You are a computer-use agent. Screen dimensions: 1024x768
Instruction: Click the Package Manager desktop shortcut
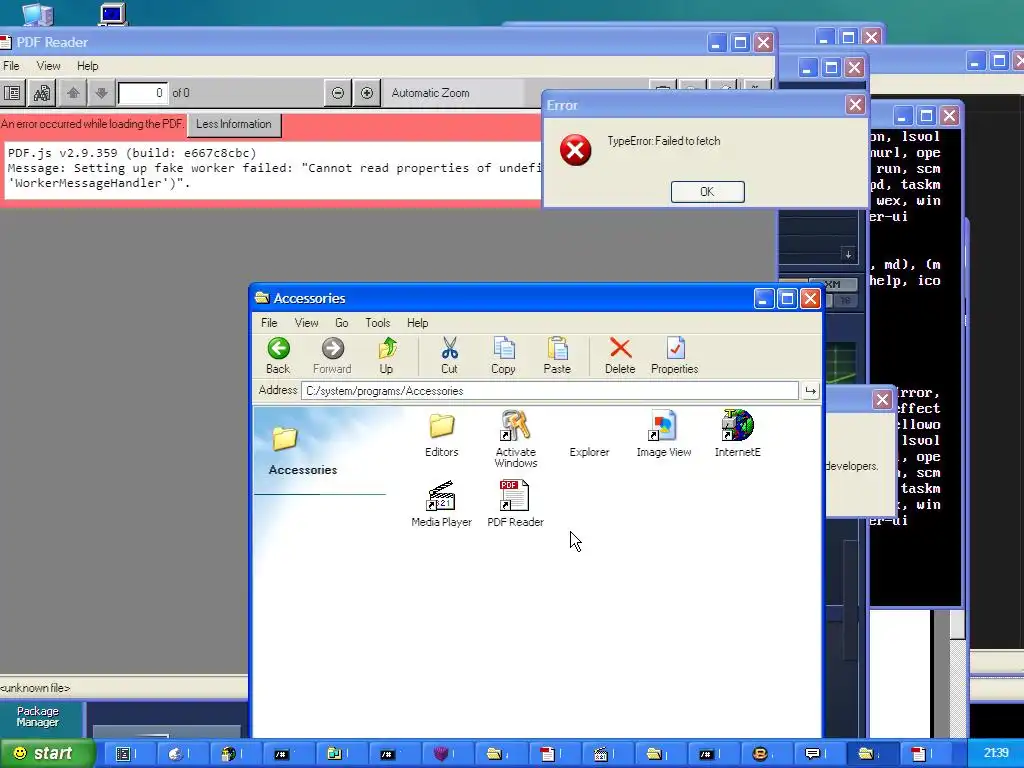pos(38,716)
